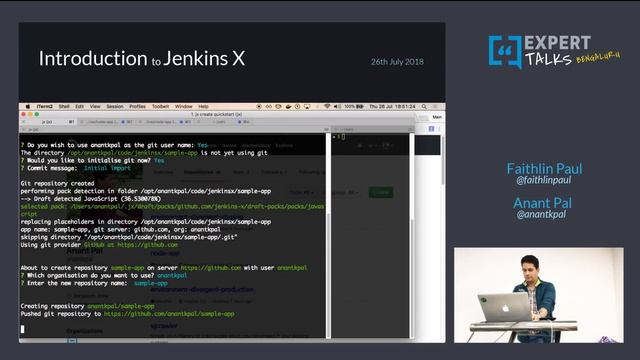Click the Time Machine clock icon in menu bar
640x360 pixels.
click(298, 107)
